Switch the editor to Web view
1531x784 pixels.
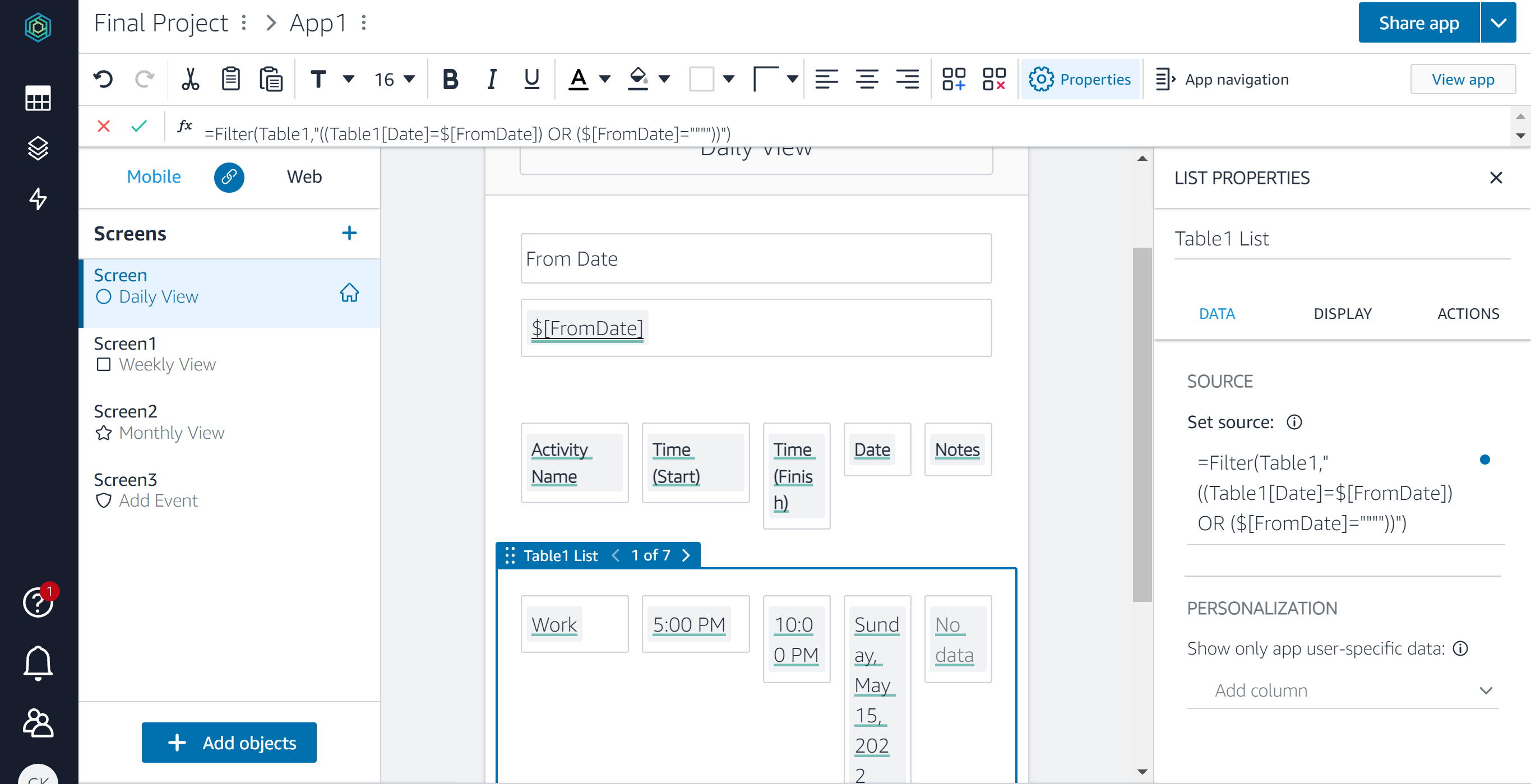click(x=304, y=177)
